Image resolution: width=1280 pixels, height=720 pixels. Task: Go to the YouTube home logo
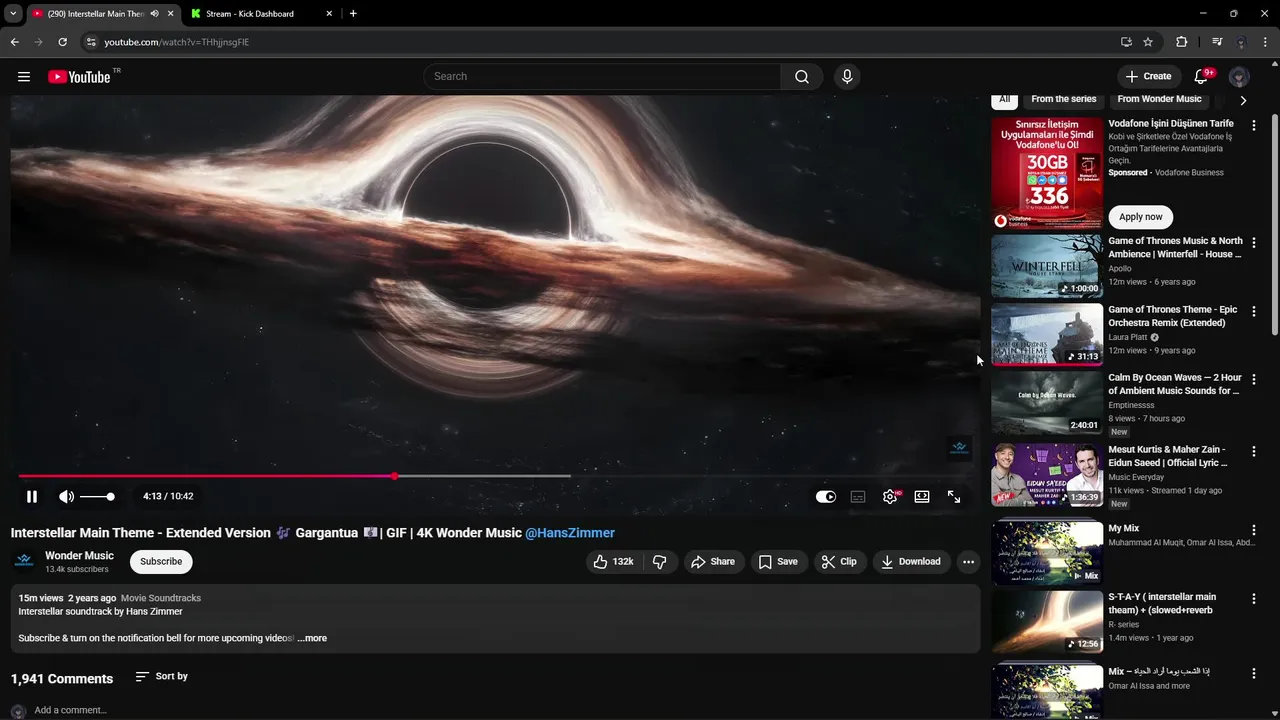click(79, 77)
